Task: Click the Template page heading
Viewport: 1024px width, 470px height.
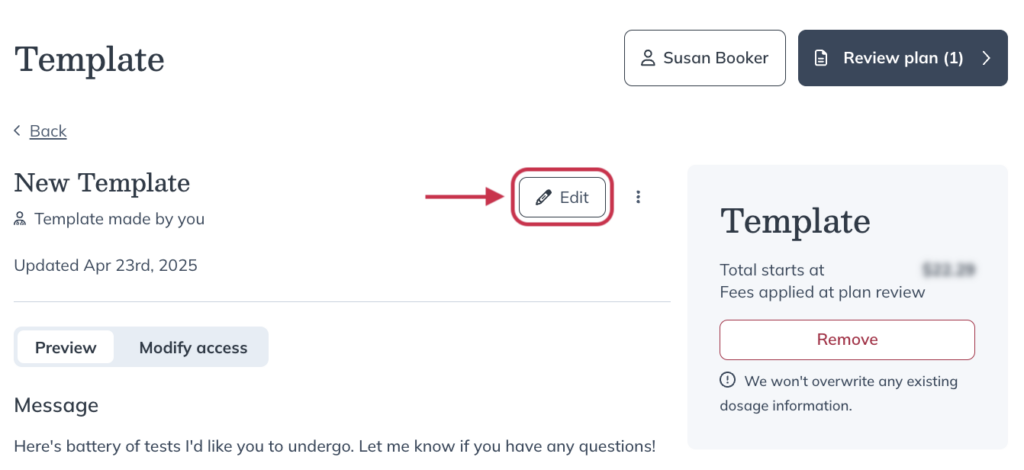Action: click(89, 59)
